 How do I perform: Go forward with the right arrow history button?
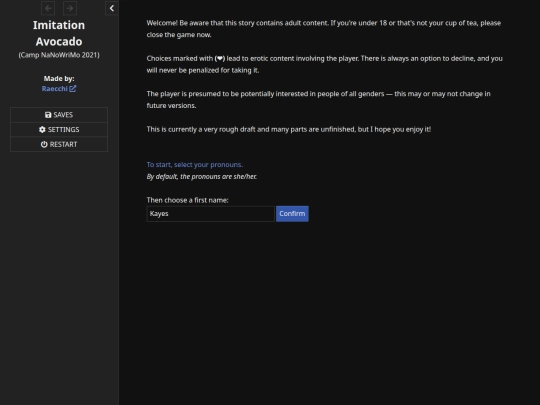70,8
